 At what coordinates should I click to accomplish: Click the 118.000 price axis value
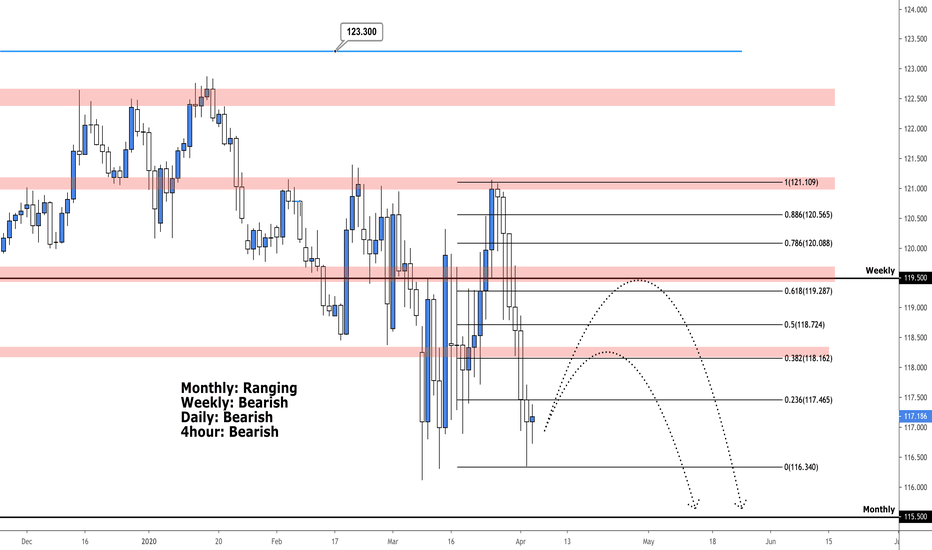(915, 367)
